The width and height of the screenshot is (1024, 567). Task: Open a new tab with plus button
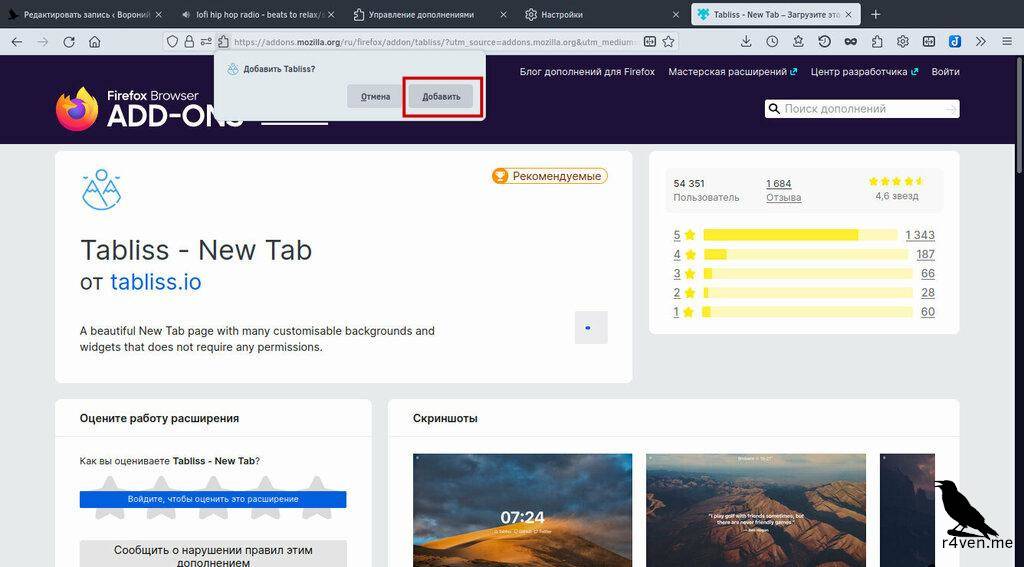[x=876, y=15]
